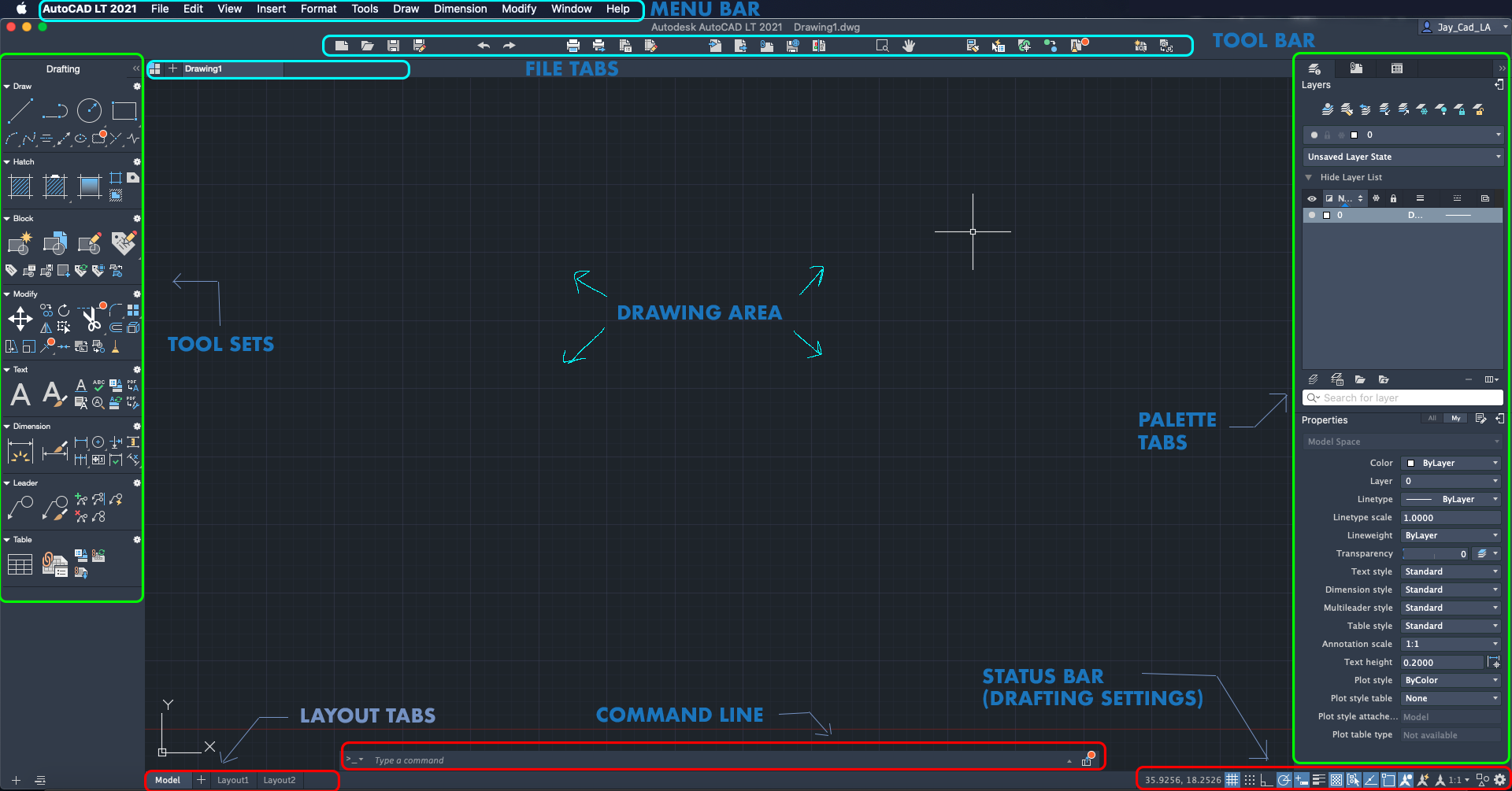Click the Save icon in the toolbar
This screenshot has height=791, width=1512.
pyautogui.click(x=393, y=46)
